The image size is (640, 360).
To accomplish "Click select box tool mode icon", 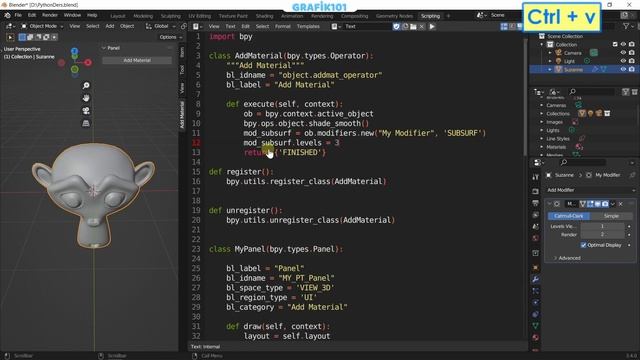I will [x=22, y=37].
